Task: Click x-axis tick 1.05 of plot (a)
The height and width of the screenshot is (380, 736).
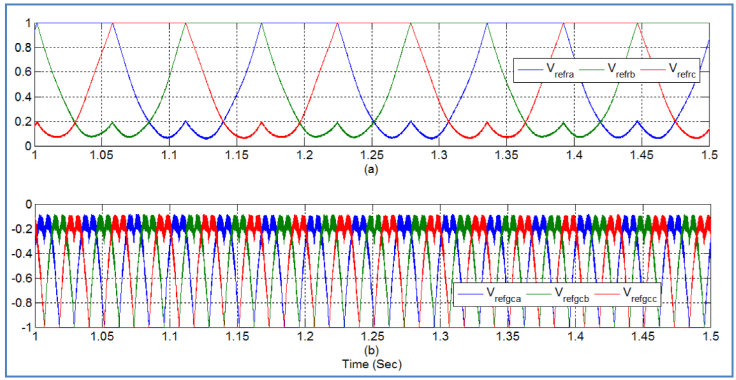Action: click(101, 156)
